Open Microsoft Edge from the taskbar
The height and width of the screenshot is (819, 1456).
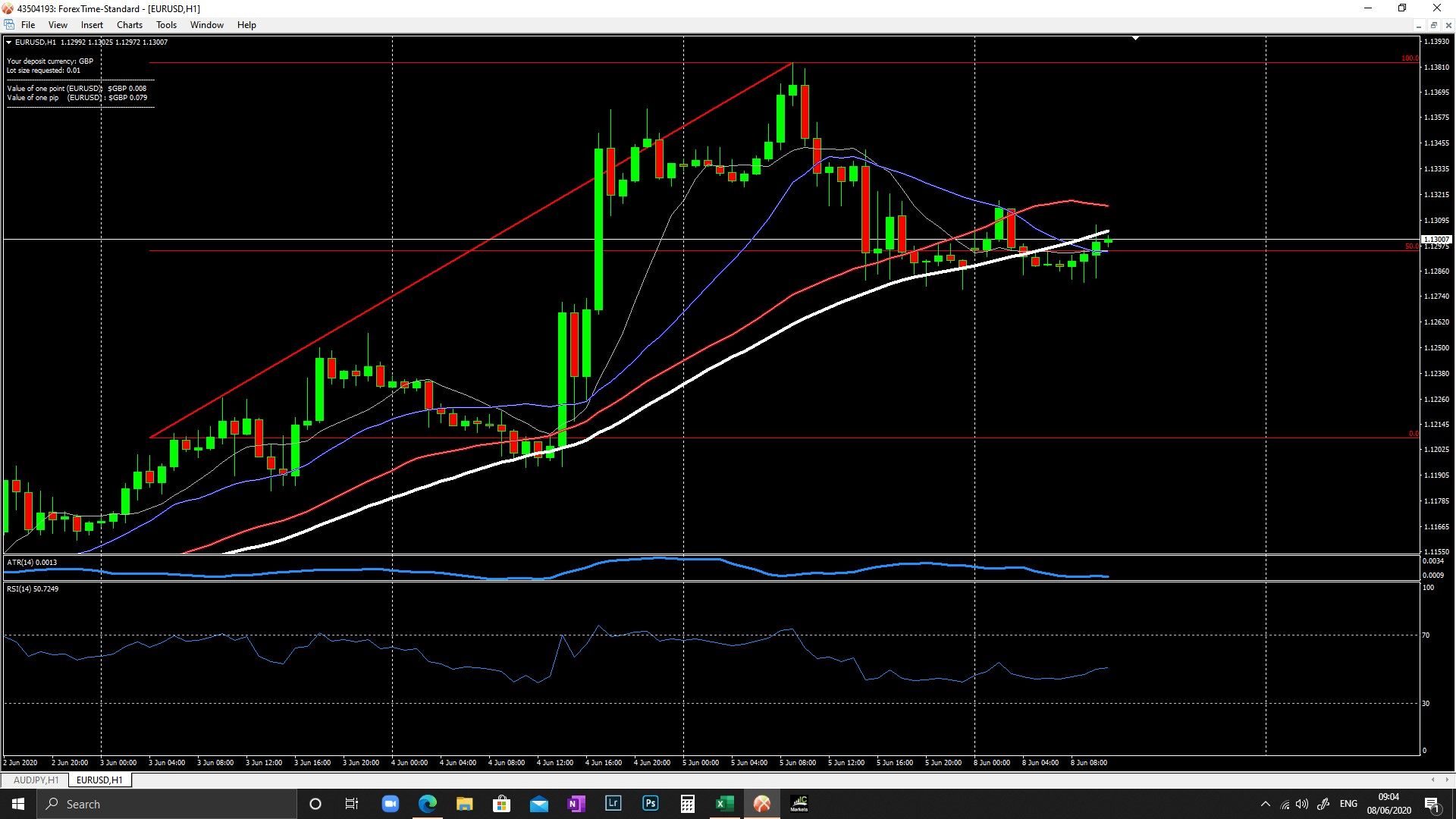tap(427, 804)
